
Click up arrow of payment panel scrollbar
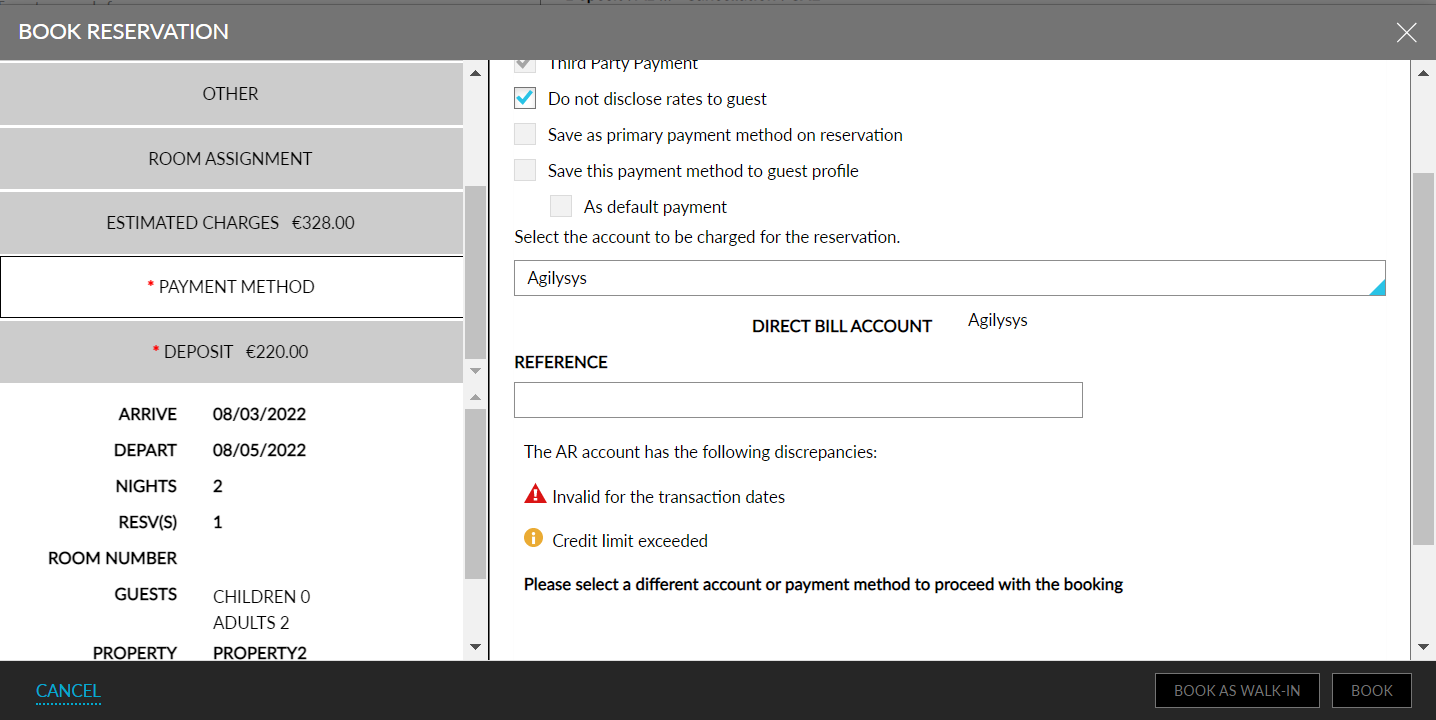click(x=1424, y=73)
